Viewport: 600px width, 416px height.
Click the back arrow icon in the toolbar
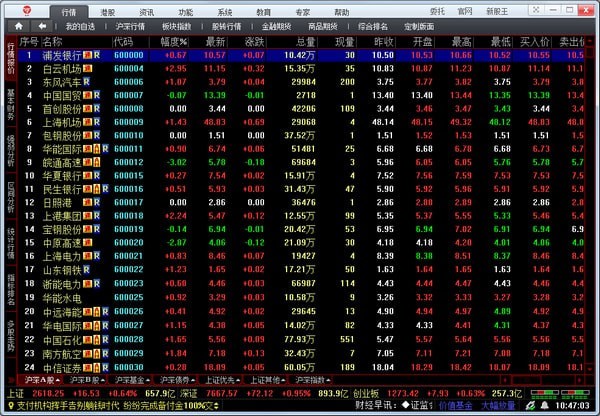(x=42, y=26)
